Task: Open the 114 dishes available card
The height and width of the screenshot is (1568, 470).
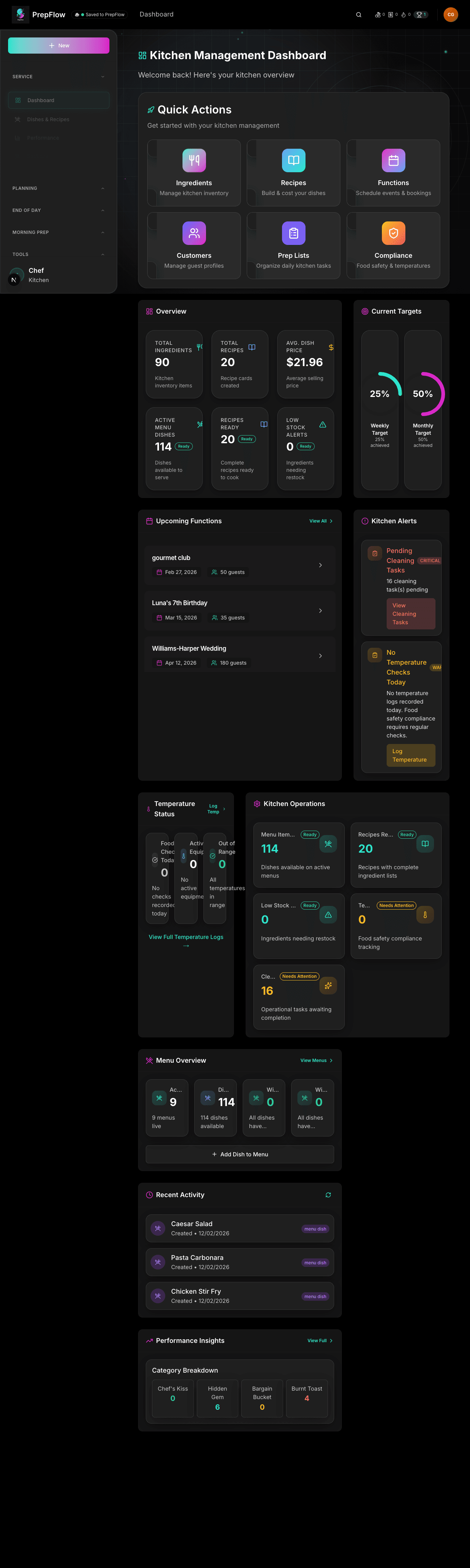Action: tap(216, 1108)
